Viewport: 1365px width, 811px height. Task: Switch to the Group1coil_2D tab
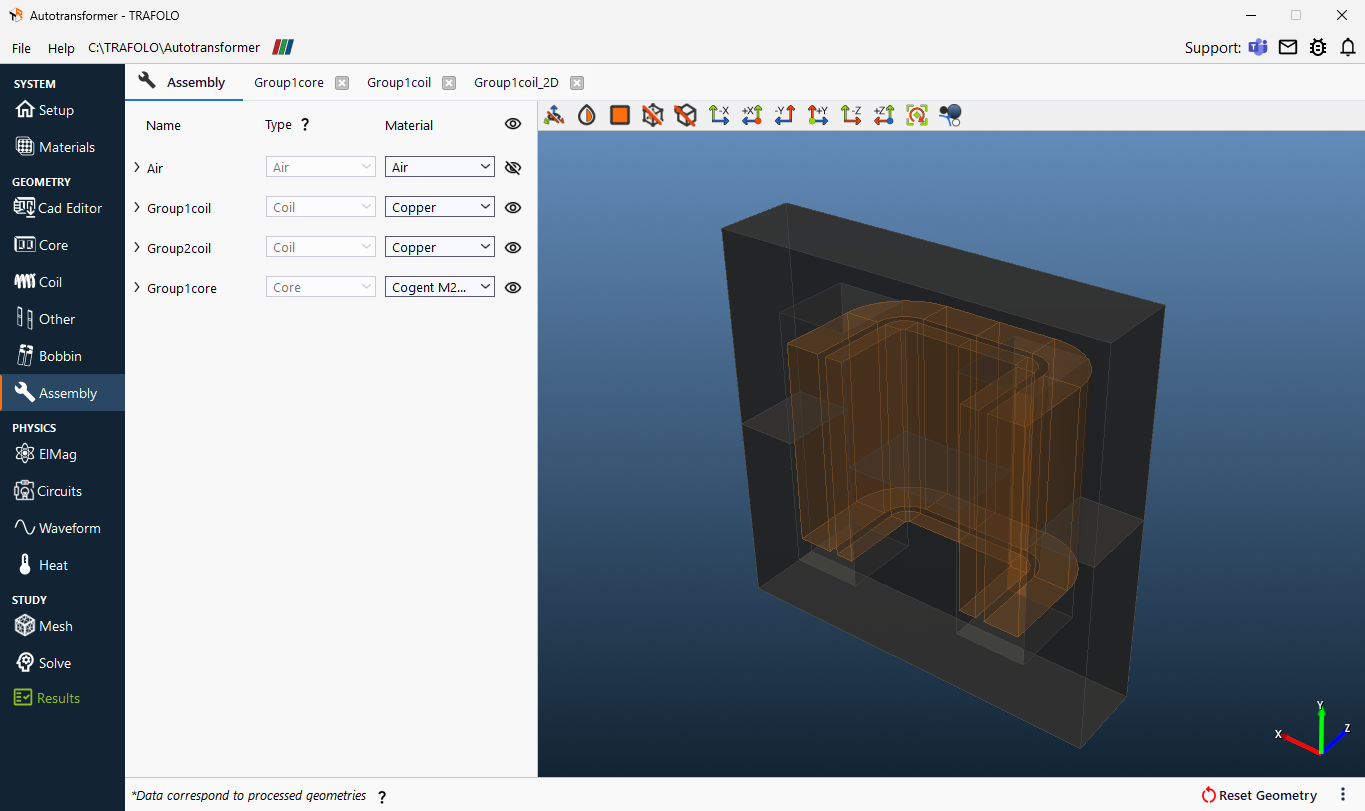516,83
